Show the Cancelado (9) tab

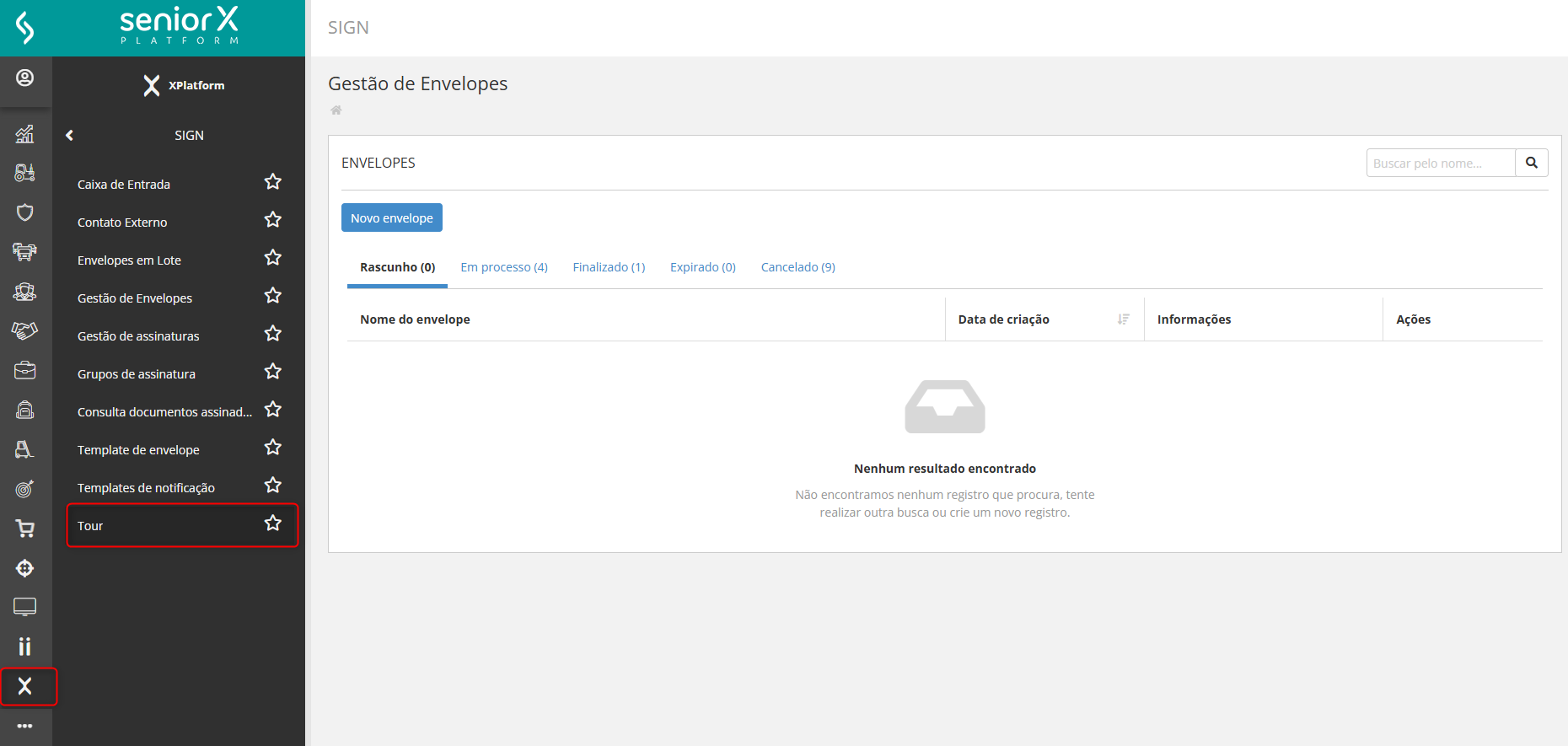coord(798,267)
